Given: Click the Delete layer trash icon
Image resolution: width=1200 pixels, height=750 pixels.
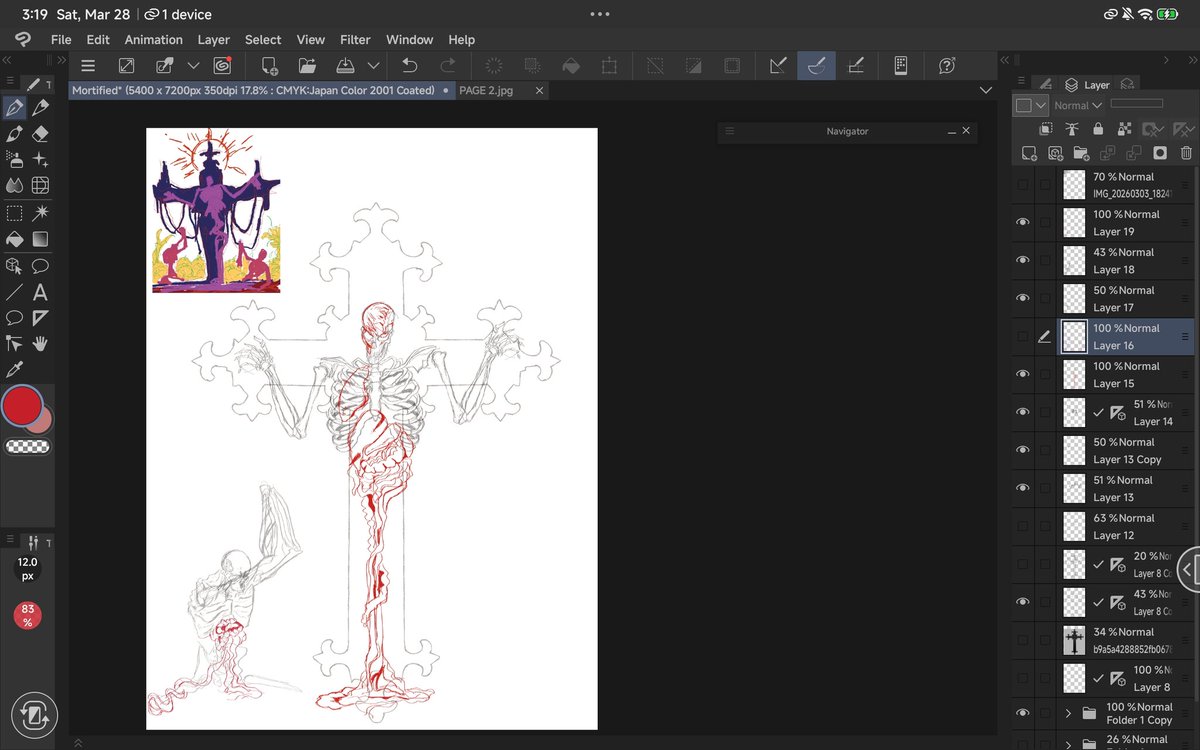Looking at the screenshot, I should click(x=1186, y=153).
